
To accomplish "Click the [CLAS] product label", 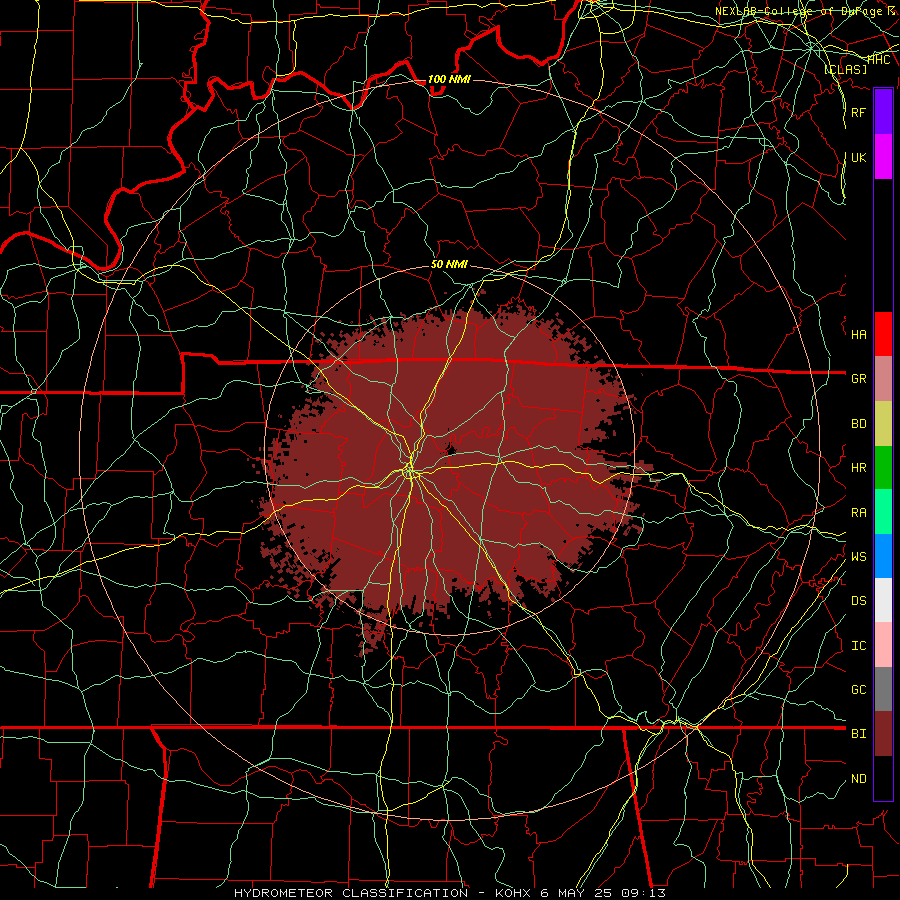I will [845, 69].
